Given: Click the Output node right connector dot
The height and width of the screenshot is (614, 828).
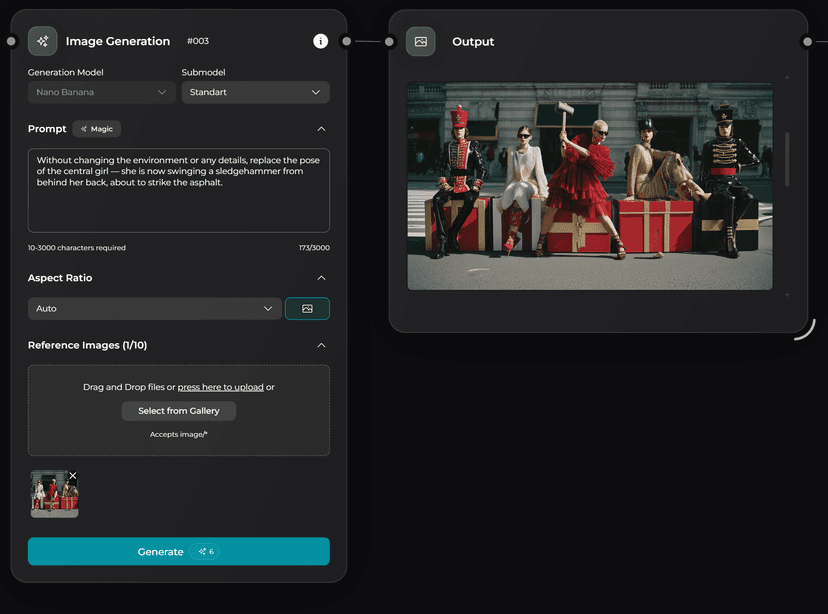Looking at the screenshot, I should tap(807, 41).
